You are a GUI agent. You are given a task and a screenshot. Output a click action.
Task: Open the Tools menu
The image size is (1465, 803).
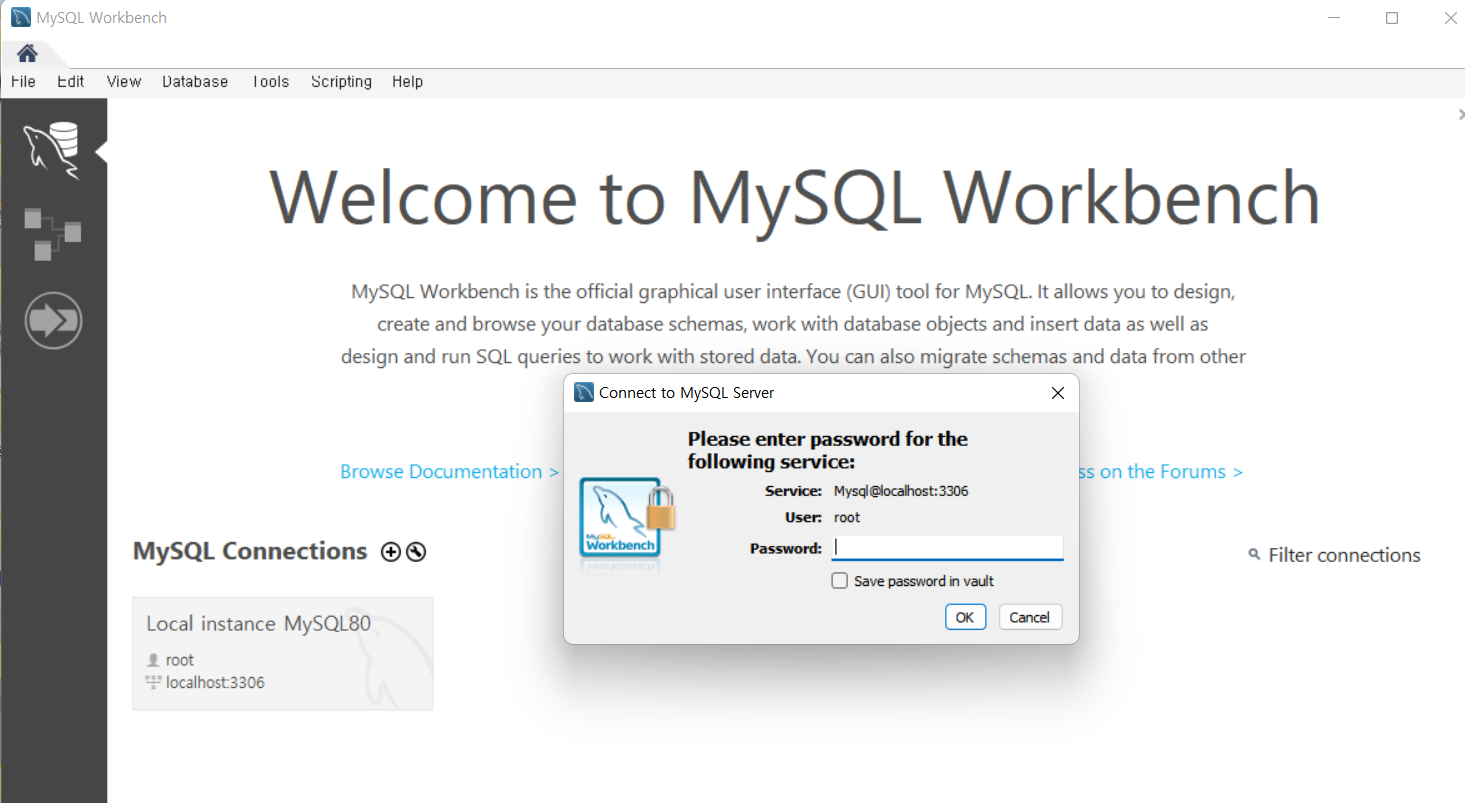click(270, 82)
